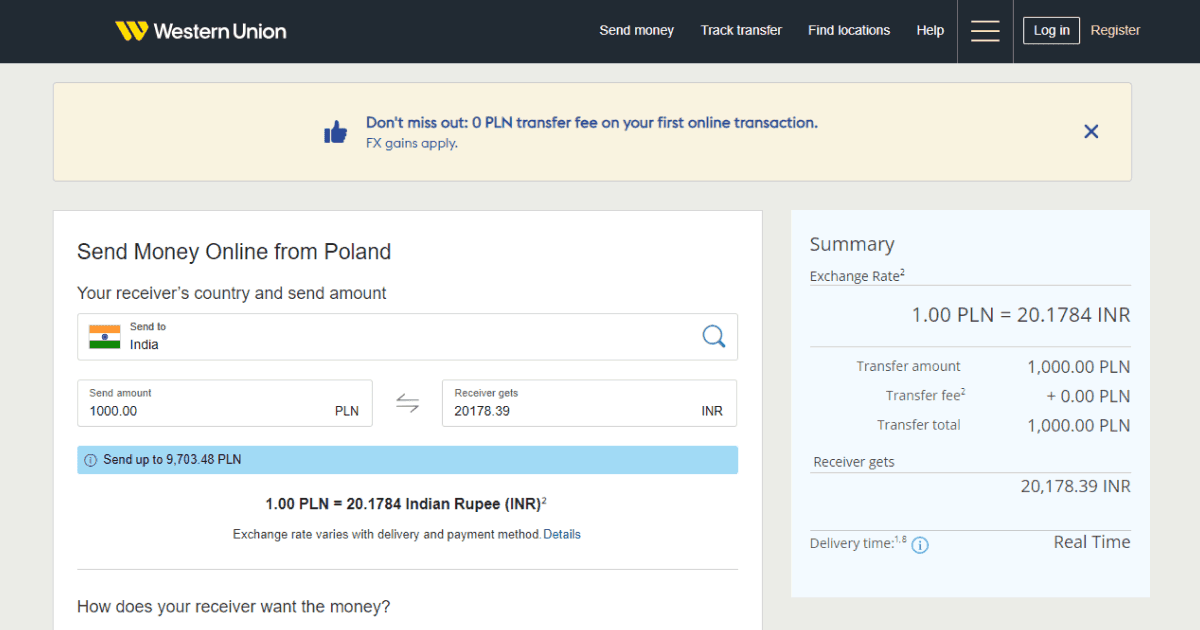Open the Register link
Image resolution: width=1200 pixels, height=630 pixels.
point(1115,30)
